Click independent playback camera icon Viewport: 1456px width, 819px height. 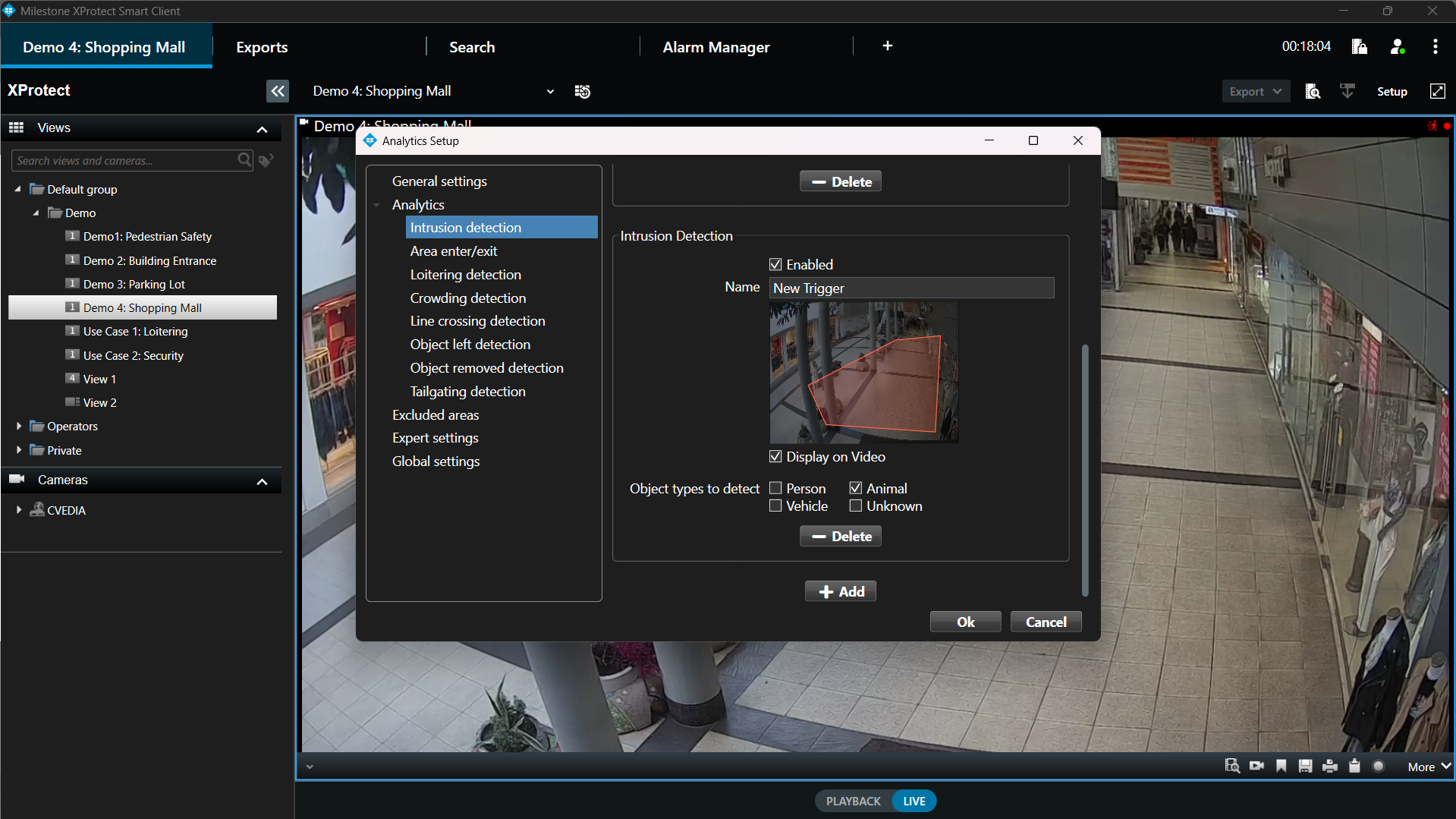tap(1257, 766)
